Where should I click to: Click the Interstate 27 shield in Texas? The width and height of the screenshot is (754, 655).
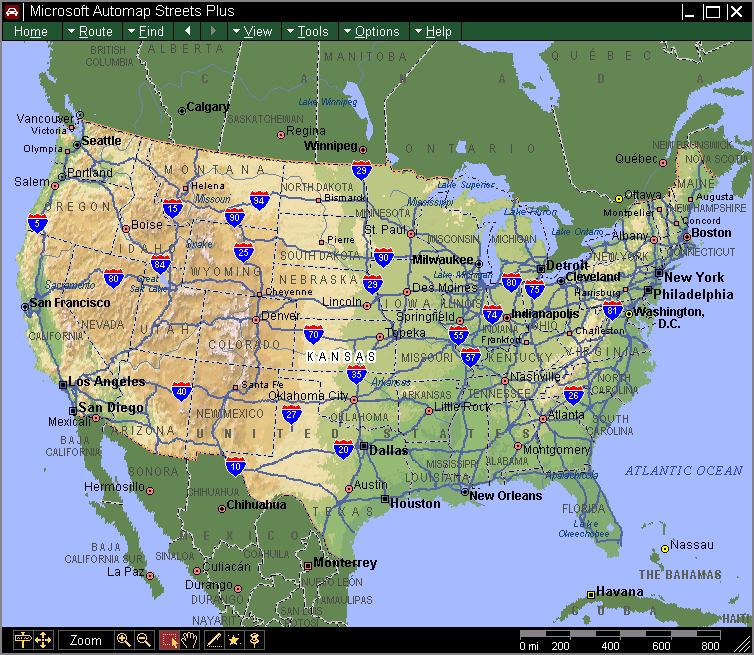tap(291, 415)
